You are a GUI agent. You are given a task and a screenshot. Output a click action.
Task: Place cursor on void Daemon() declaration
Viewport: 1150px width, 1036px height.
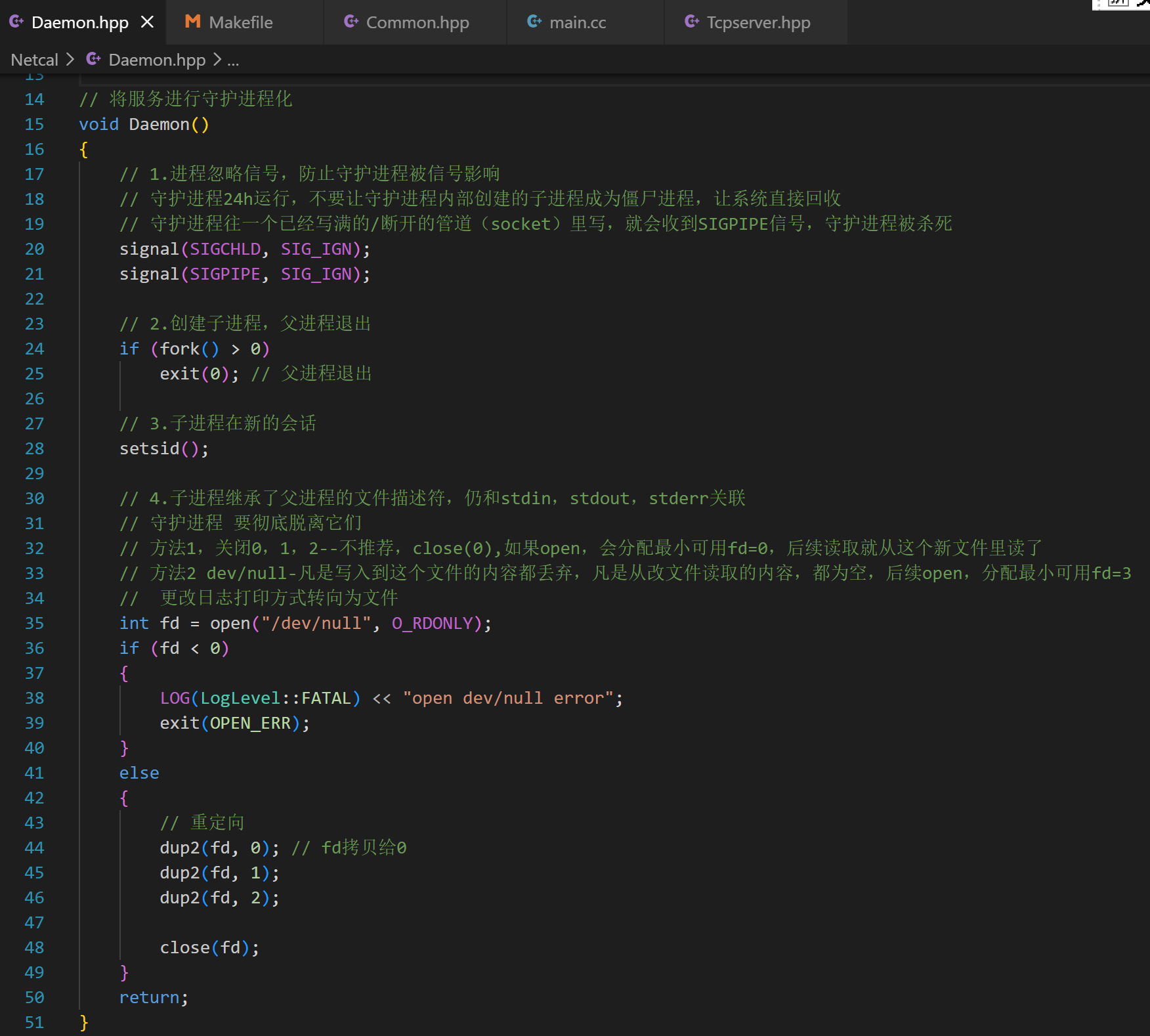coord(144,124)
